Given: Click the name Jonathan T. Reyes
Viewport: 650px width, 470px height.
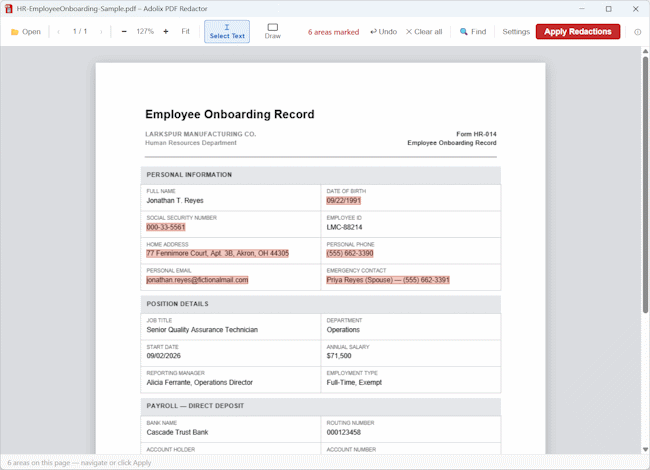Looking at the screenshot, I should (175, 201).
